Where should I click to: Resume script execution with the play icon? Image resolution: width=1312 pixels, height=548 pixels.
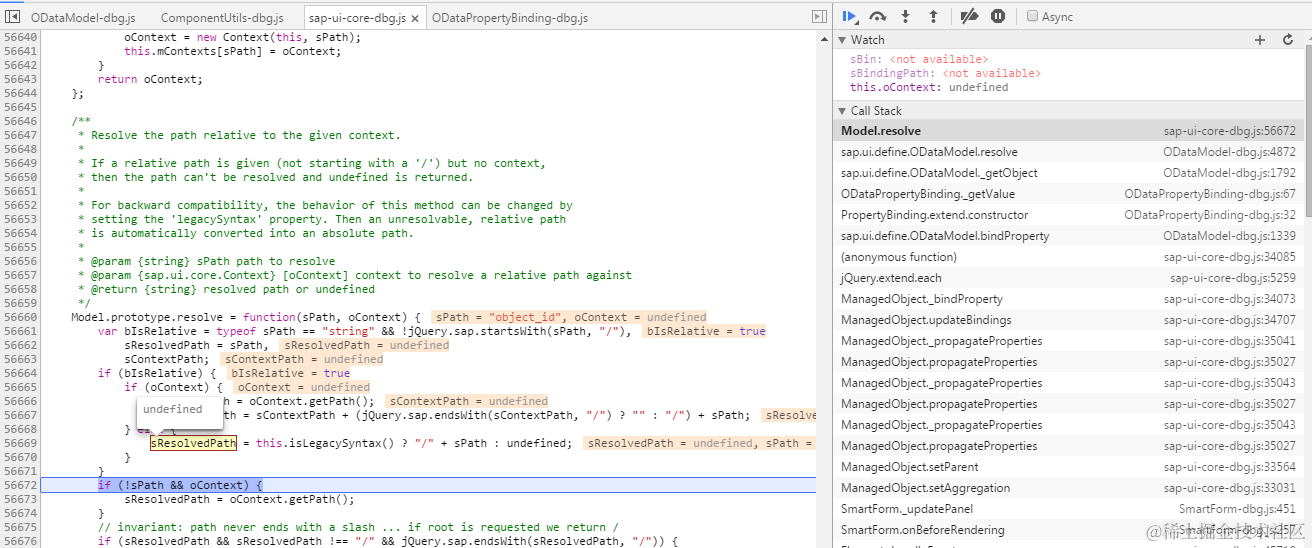pos(849,16)
